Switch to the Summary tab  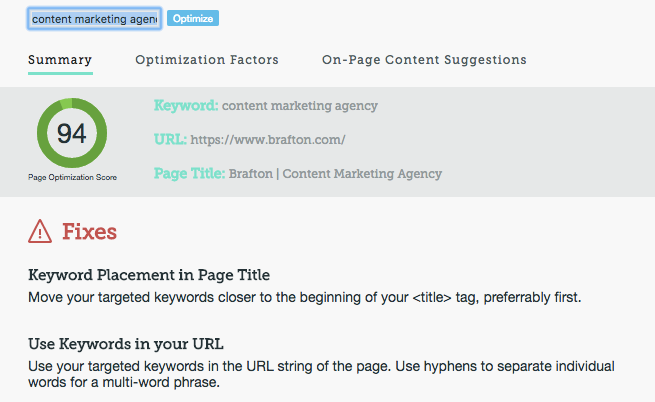tap(60, 60)
